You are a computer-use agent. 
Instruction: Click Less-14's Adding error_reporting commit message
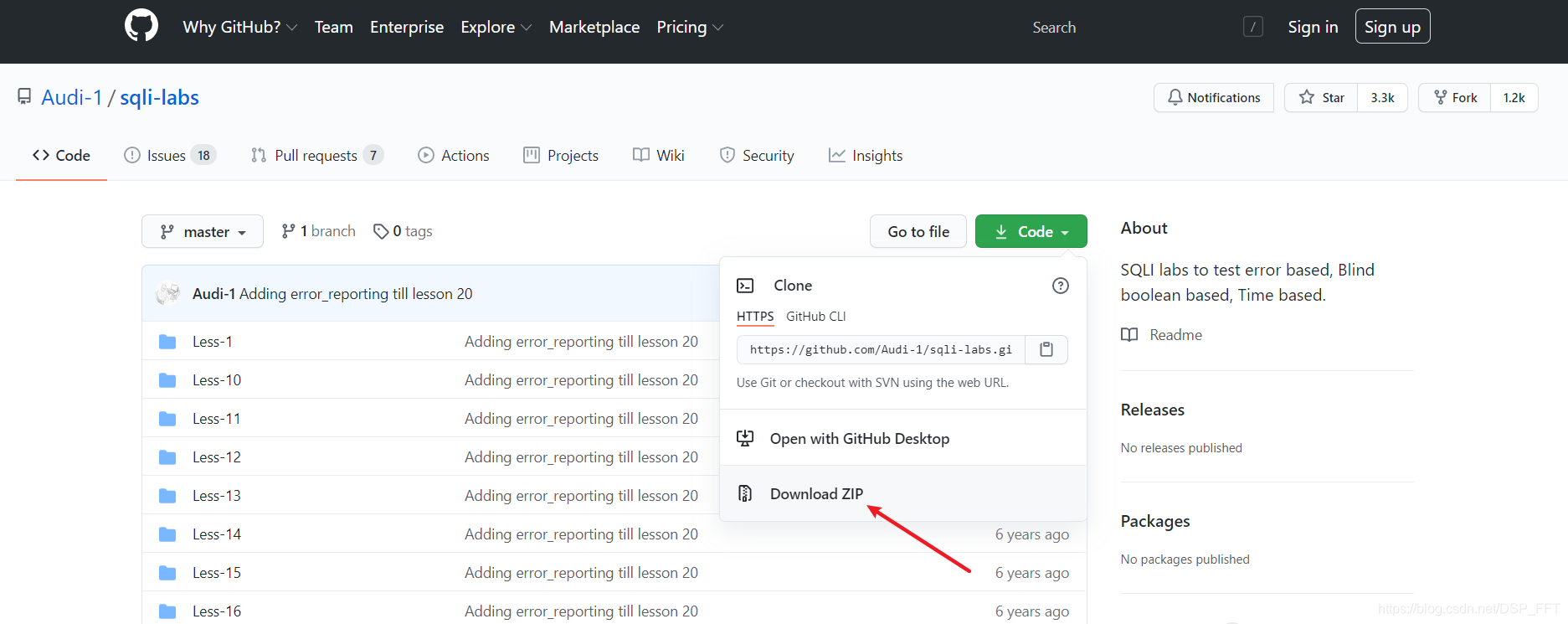pos(581,534)
